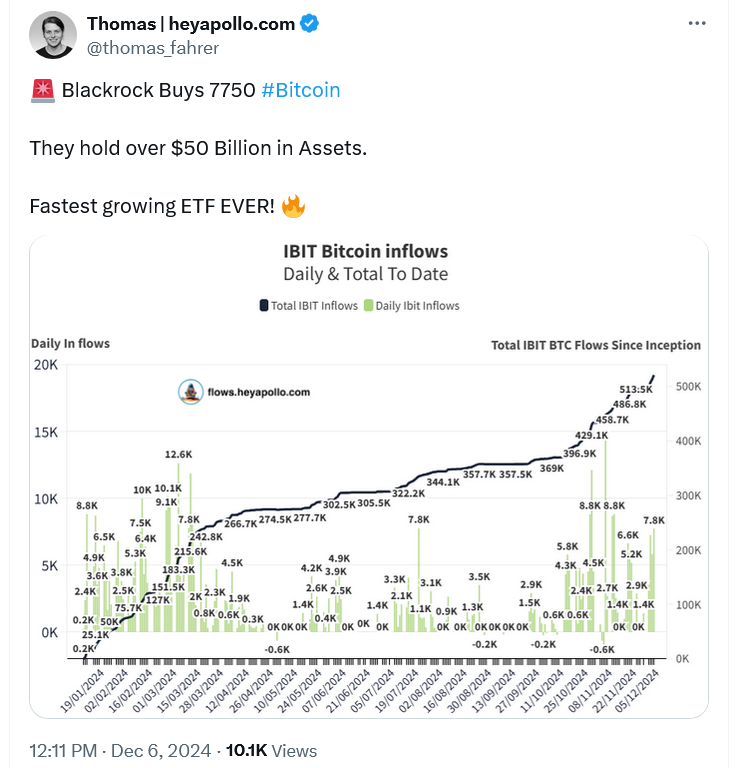Click the red siren emoji

point(43,91)
